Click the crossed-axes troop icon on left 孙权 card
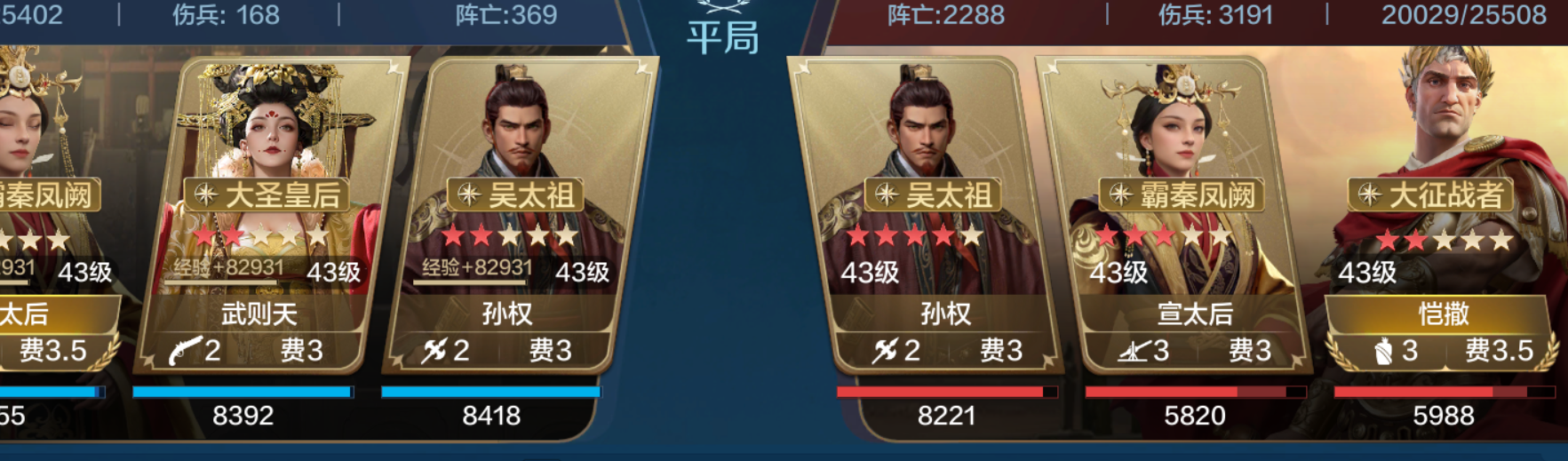 (x=434, y=350)
